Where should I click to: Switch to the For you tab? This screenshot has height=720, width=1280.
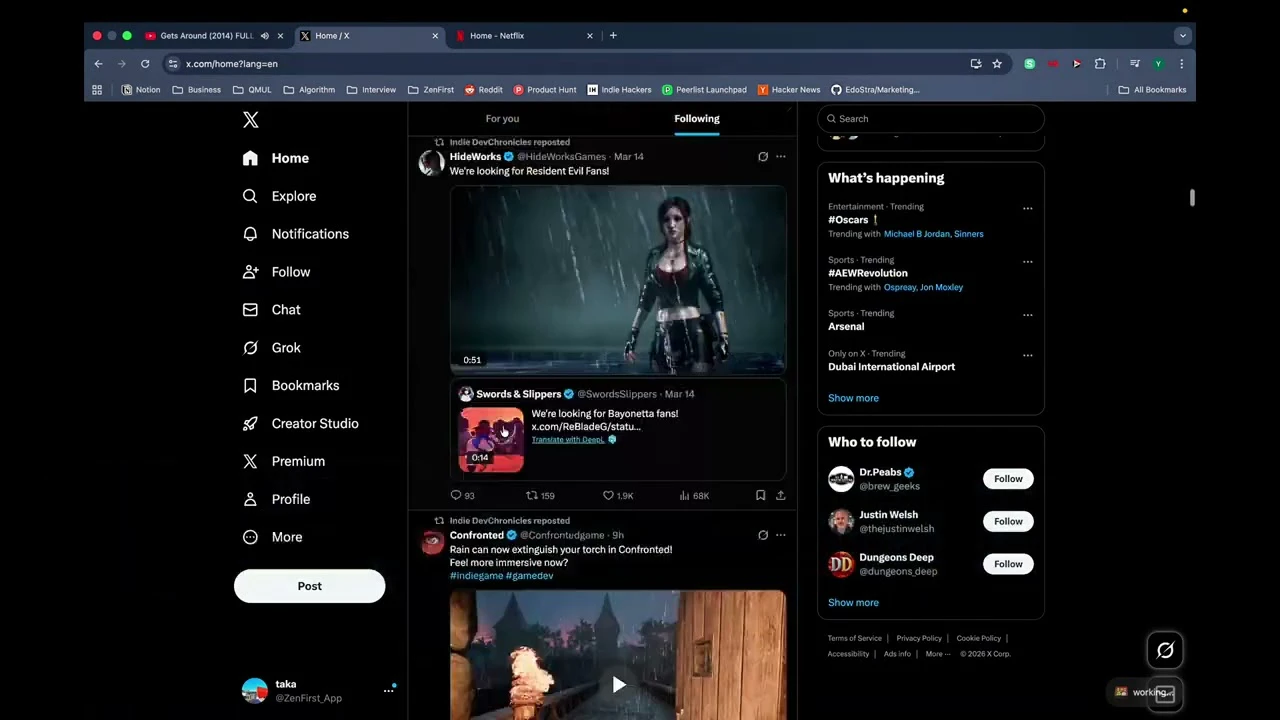[502, 119]
